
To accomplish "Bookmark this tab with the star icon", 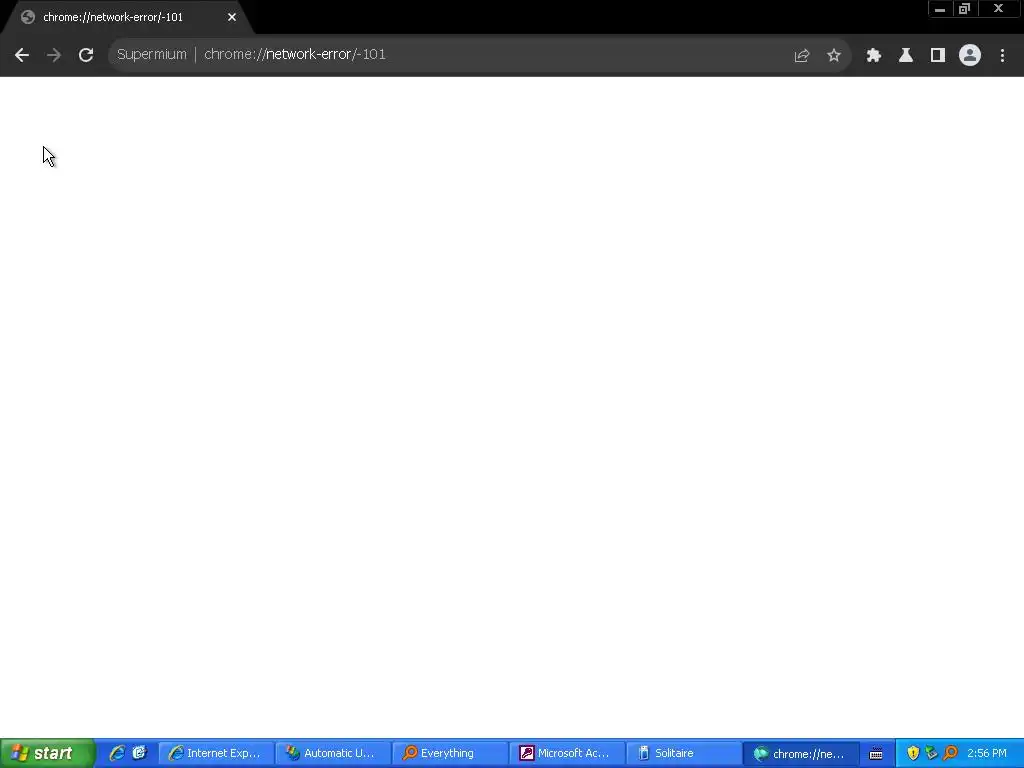I will coord(833,56).
